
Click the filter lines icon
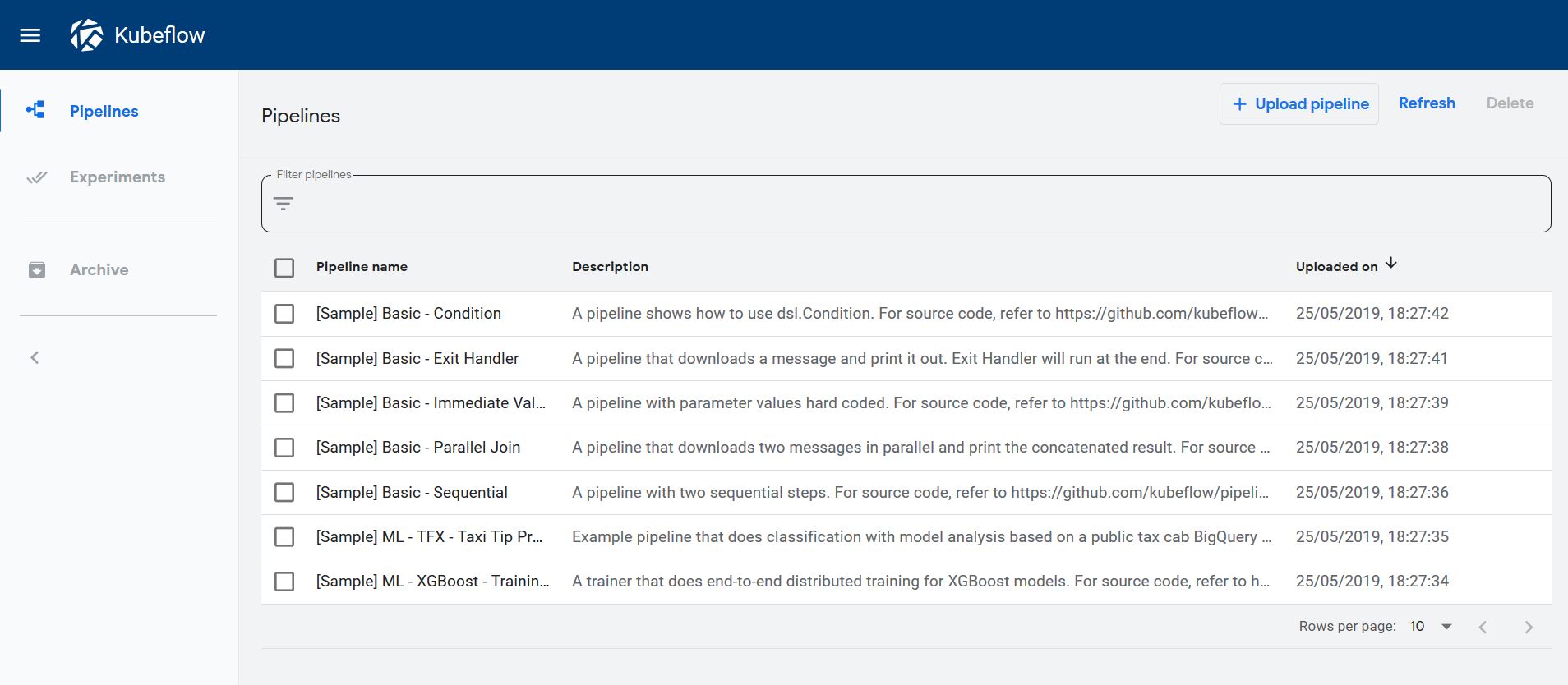tap(284, 204)
